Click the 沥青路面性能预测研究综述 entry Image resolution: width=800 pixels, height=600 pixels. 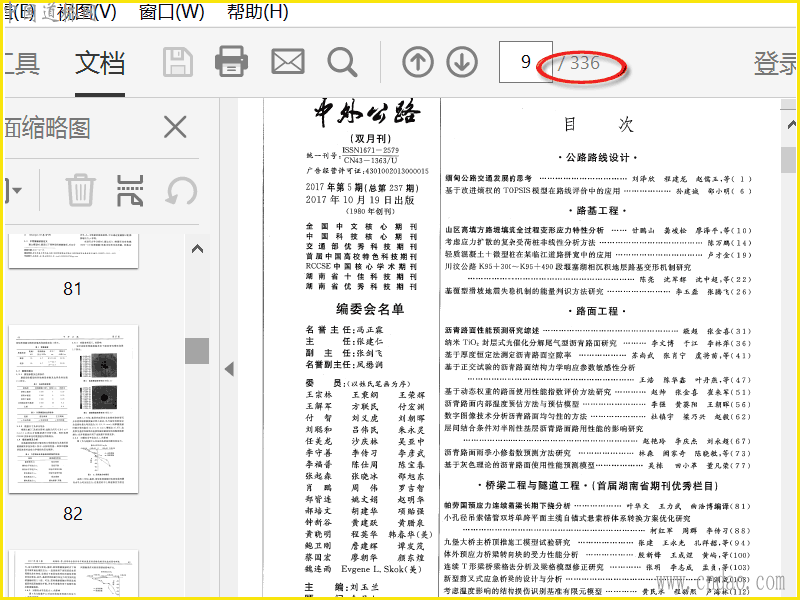coord(492,331)
